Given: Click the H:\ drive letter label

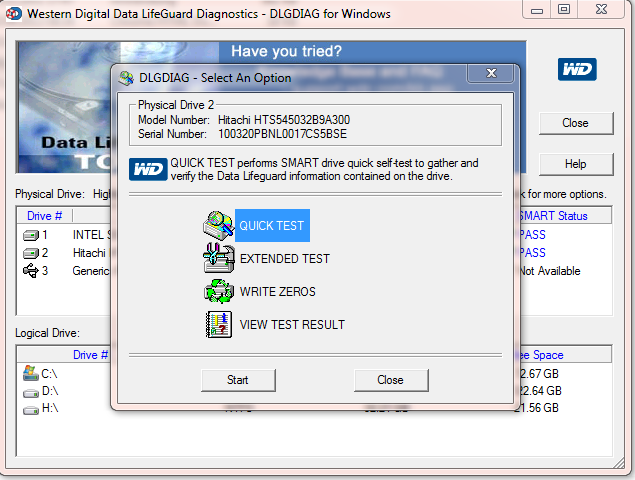Looking at the screenshot, I should 50,408.
